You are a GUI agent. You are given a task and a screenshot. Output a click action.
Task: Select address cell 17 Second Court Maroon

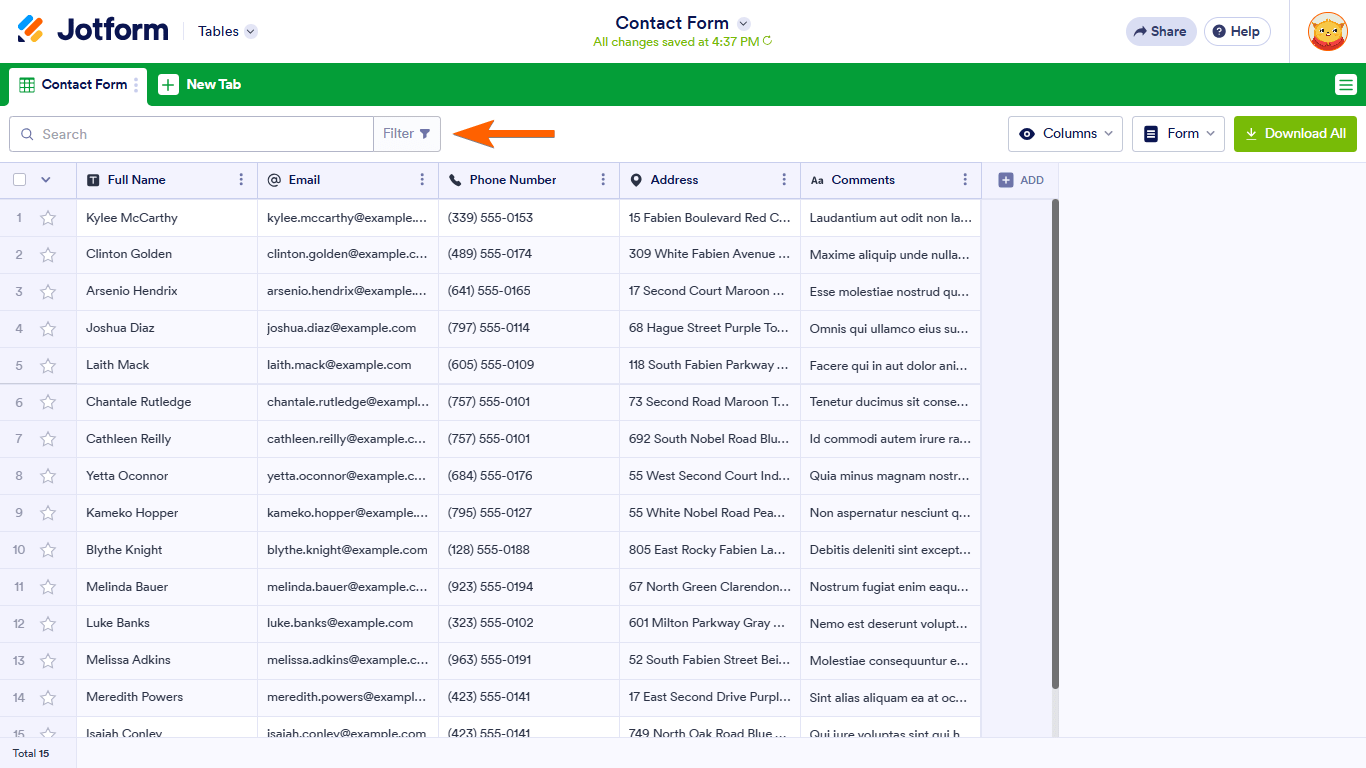[x=710, y=291]
